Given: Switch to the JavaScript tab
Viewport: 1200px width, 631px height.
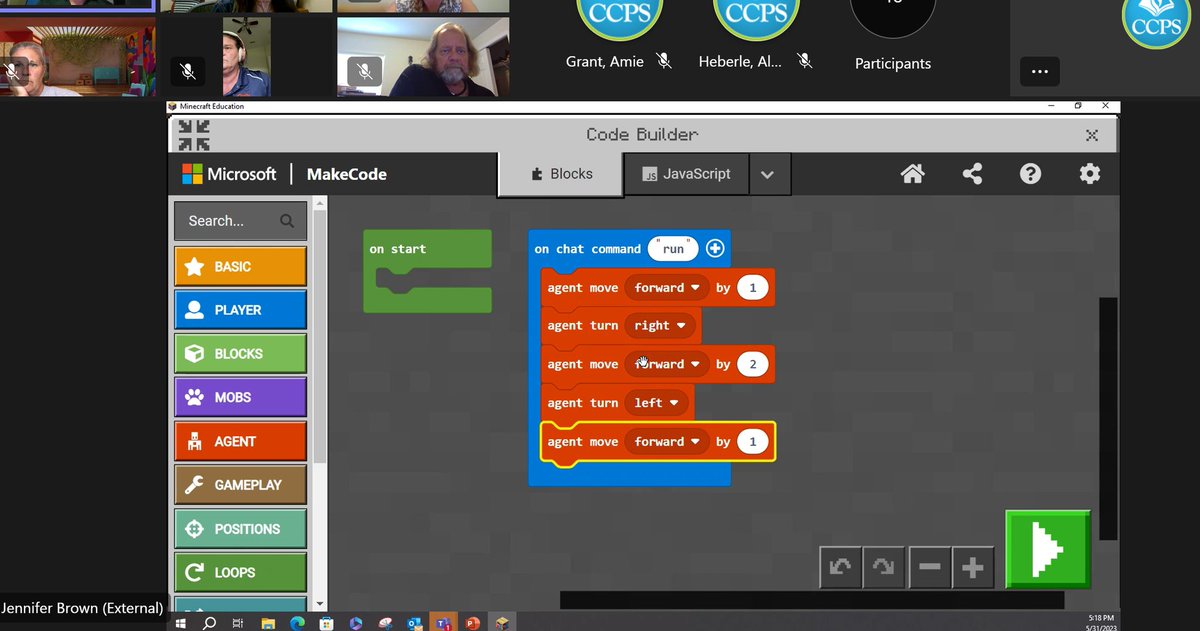Looking at the screenshot, I should (686, 174).
